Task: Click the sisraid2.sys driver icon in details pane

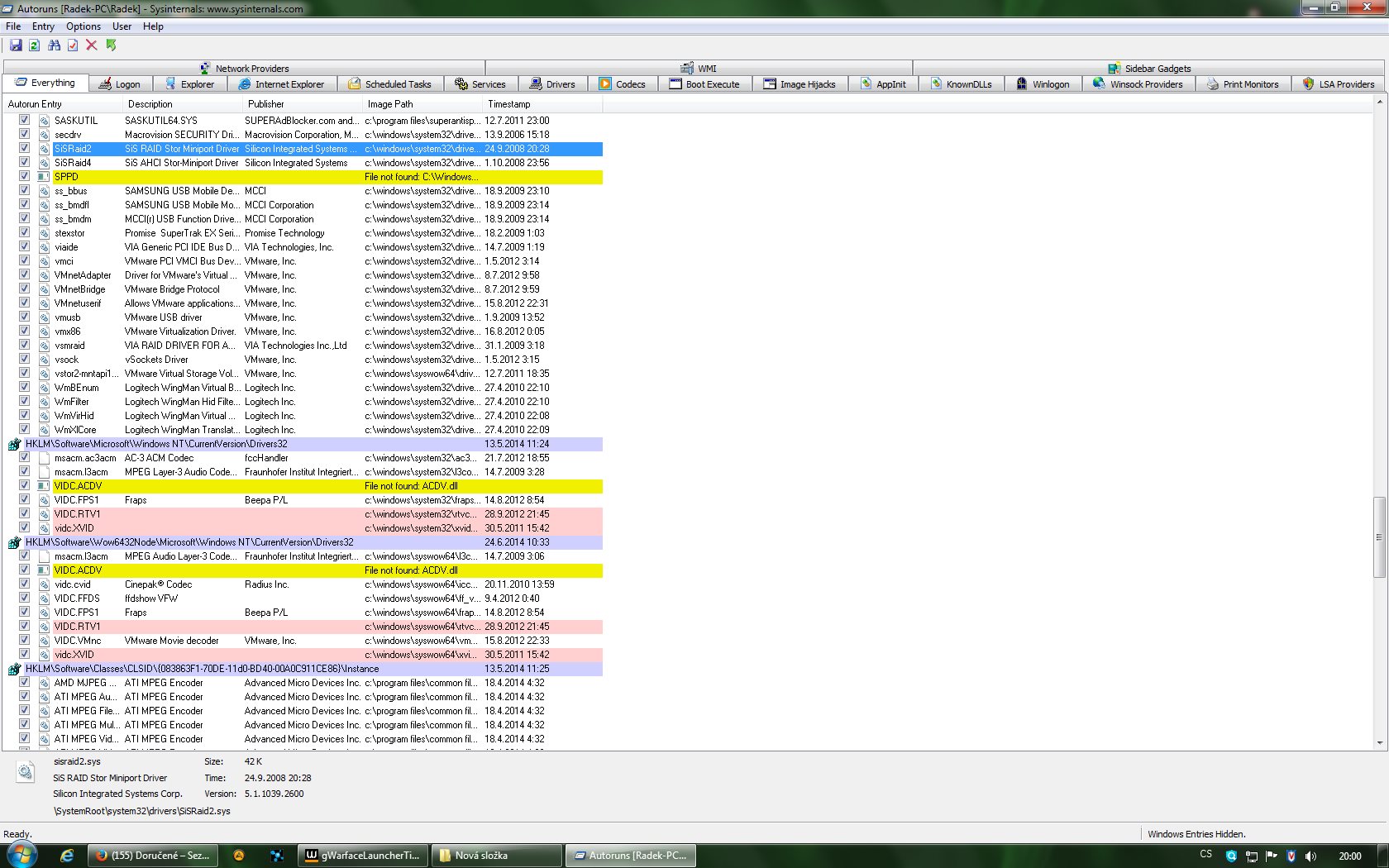Action: [x=26, y=772]
